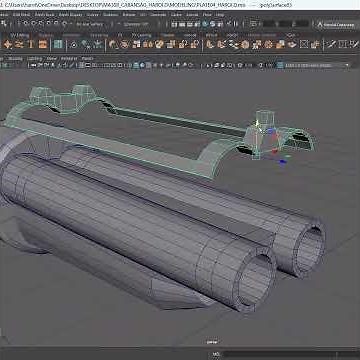Click the circle target shelf icon
Image resolution: width=360 pixels, height=360 pixels.
click(74, 44)
